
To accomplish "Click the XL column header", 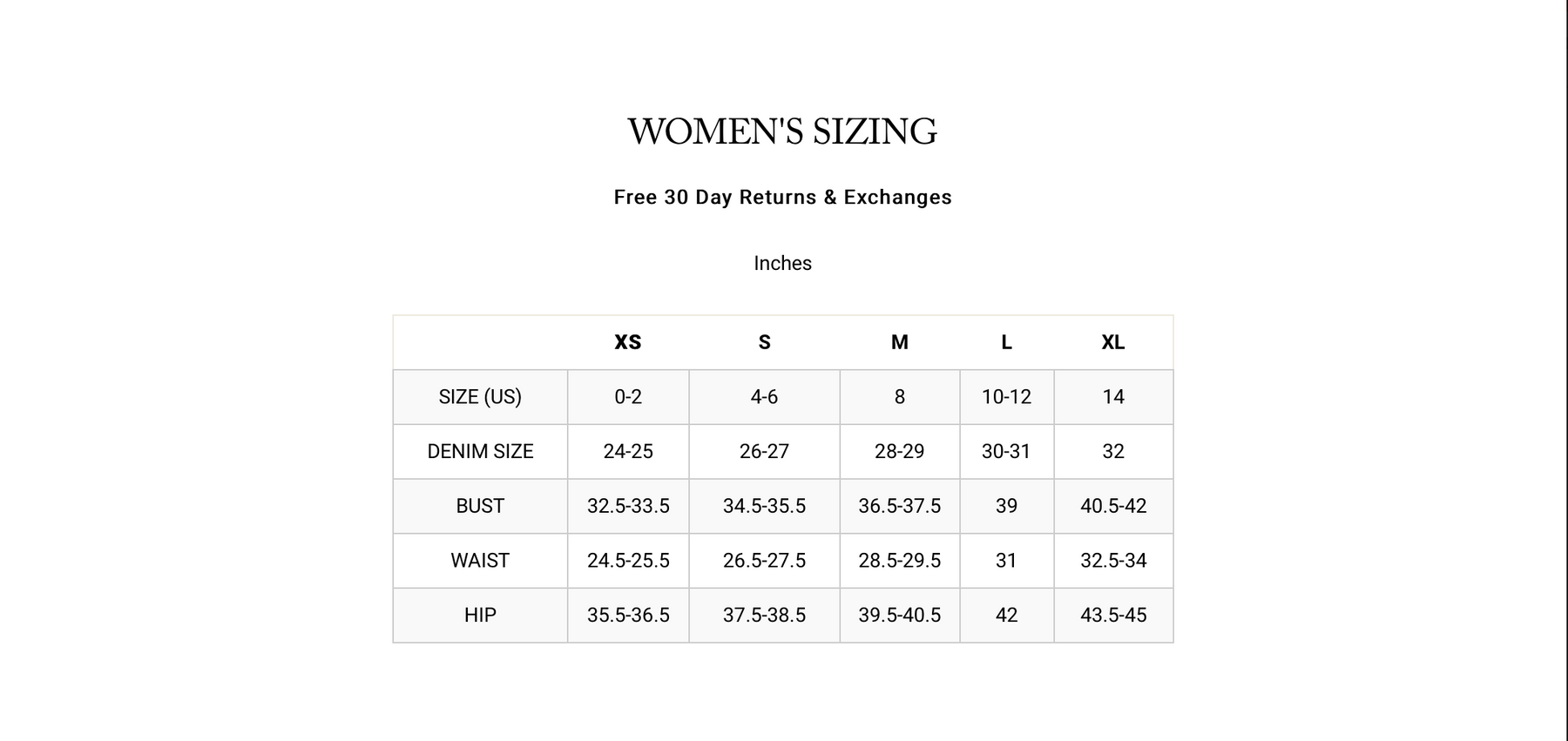I will 1112,342.
